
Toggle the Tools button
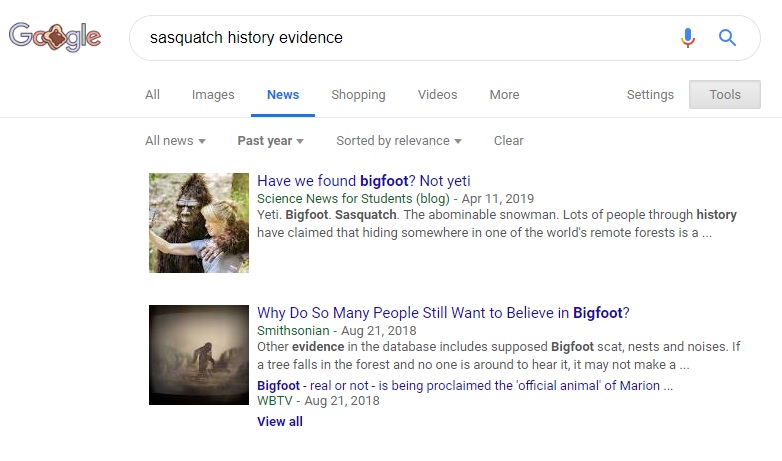pyautogui.click(x=725, y=95)
